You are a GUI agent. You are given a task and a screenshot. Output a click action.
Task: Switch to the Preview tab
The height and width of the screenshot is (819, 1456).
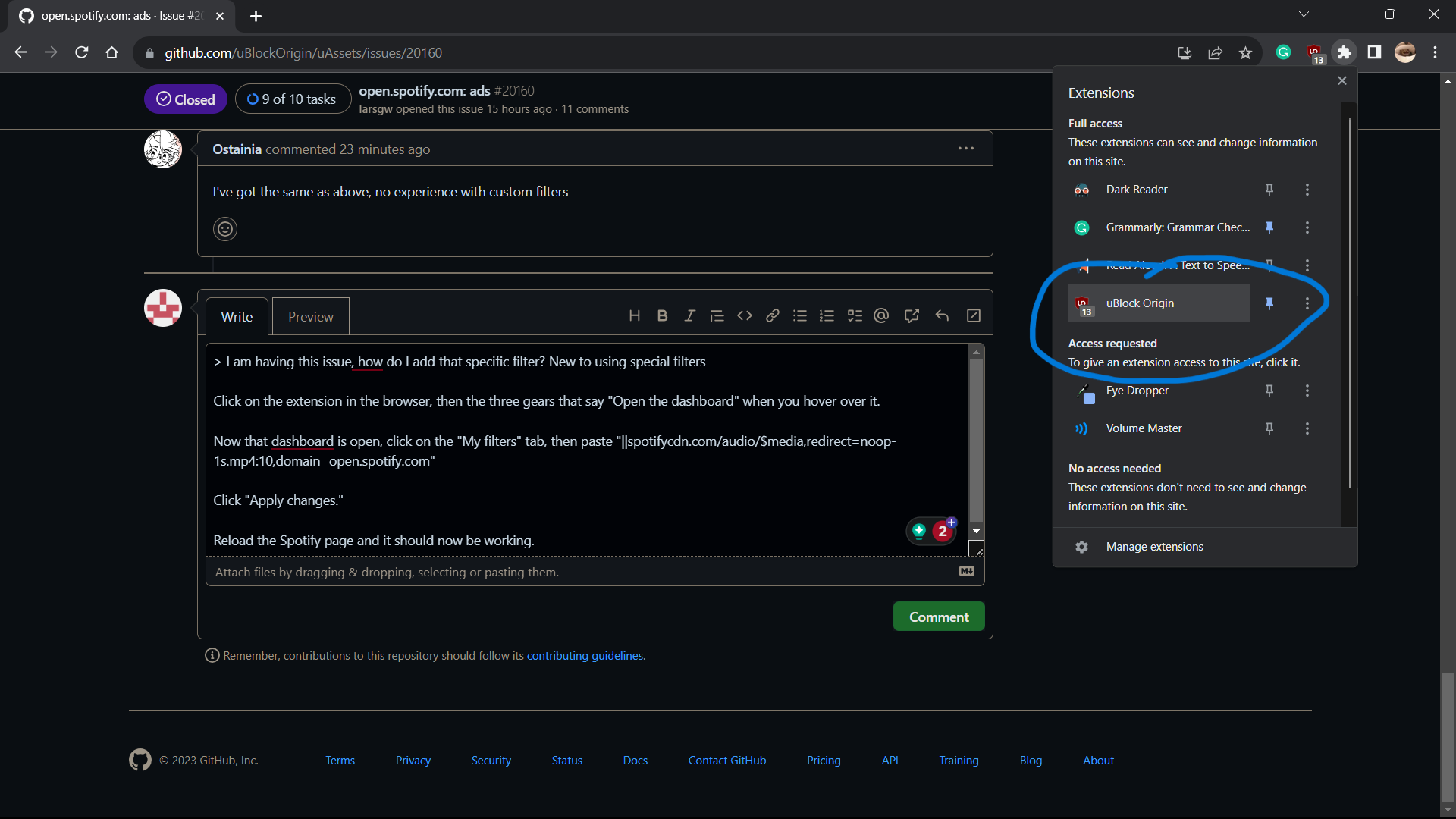click(x=310, y=316)
